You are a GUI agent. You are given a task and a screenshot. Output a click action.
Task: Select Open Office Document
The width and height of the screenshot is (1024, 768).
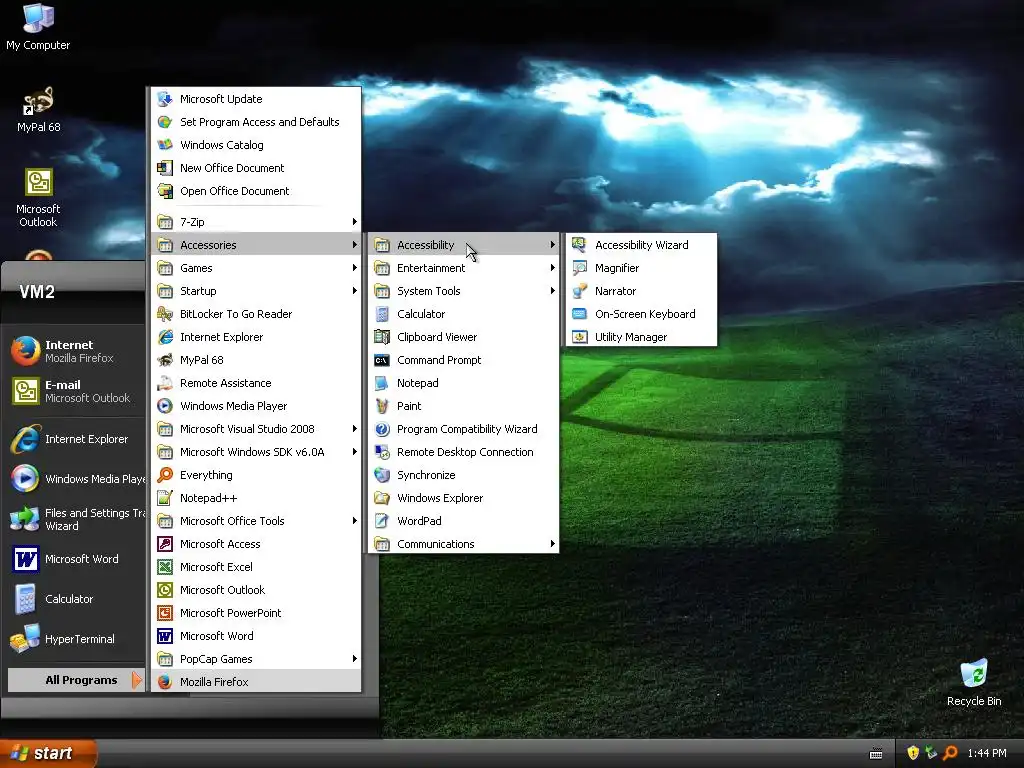(256, 191)
